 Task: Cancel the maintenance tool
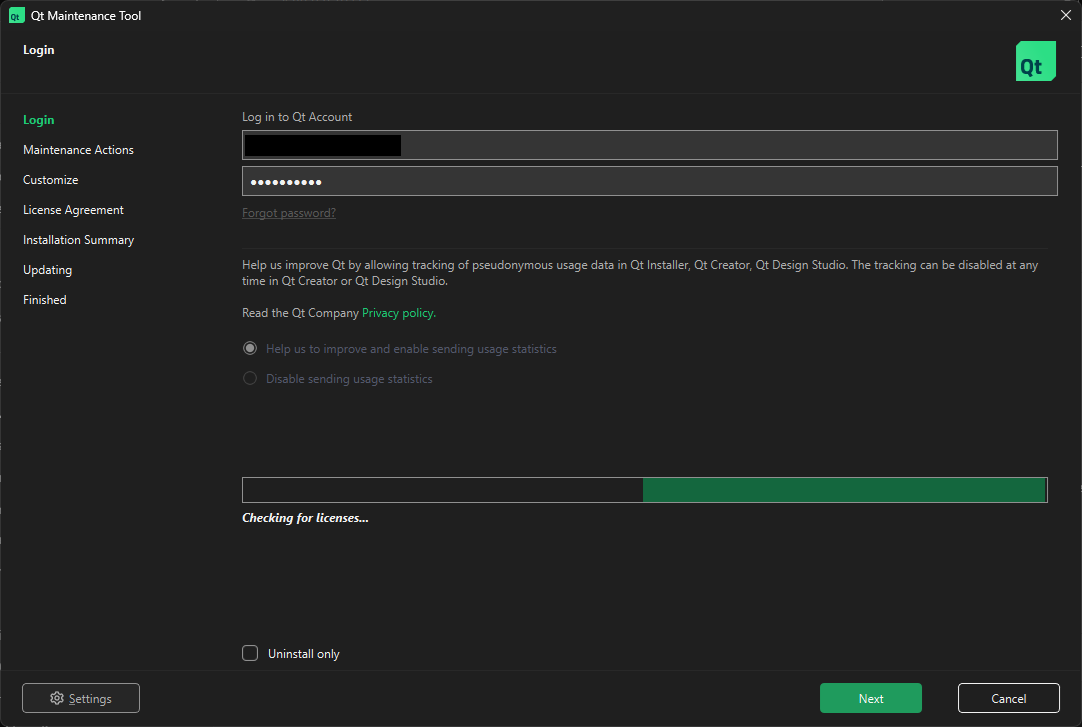1009,698
